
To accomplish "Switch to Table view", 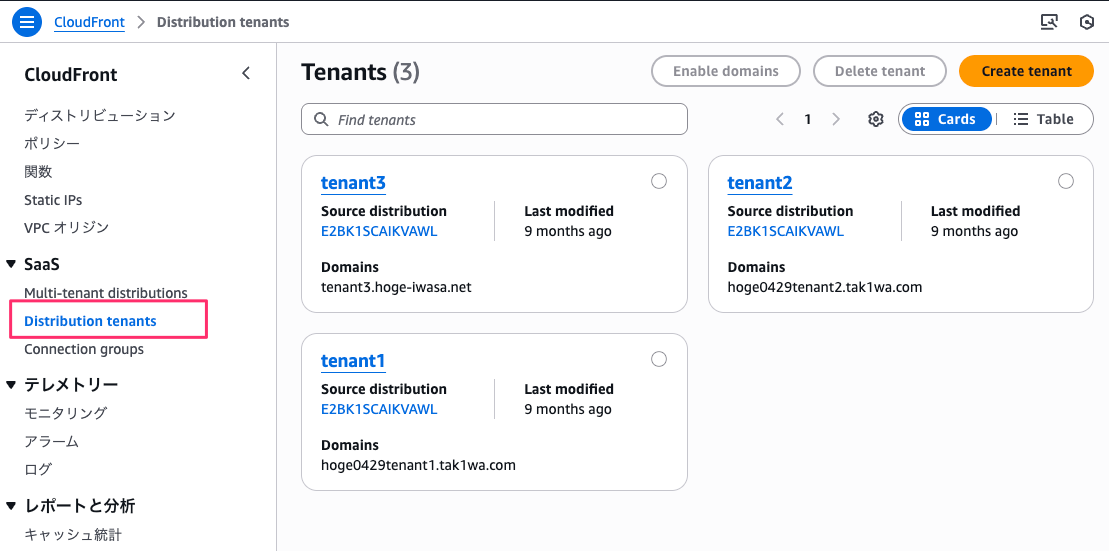I will pyautogui.click(x=1043, y=119).
